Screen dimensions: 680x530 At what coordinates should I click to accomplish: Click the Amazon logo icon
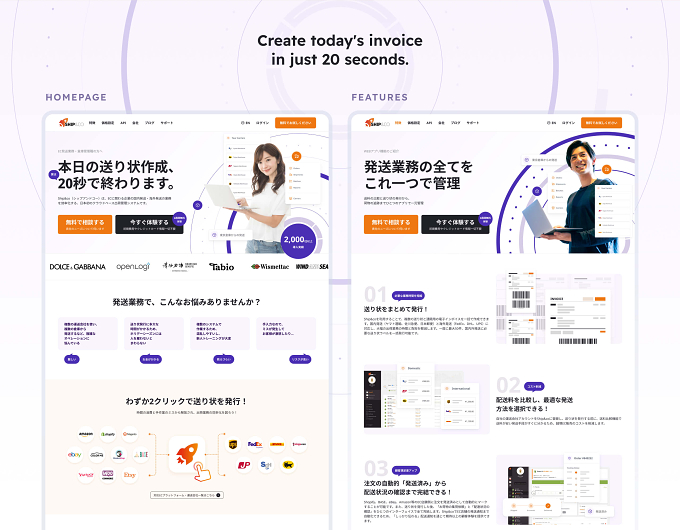(x=86, y=434)
